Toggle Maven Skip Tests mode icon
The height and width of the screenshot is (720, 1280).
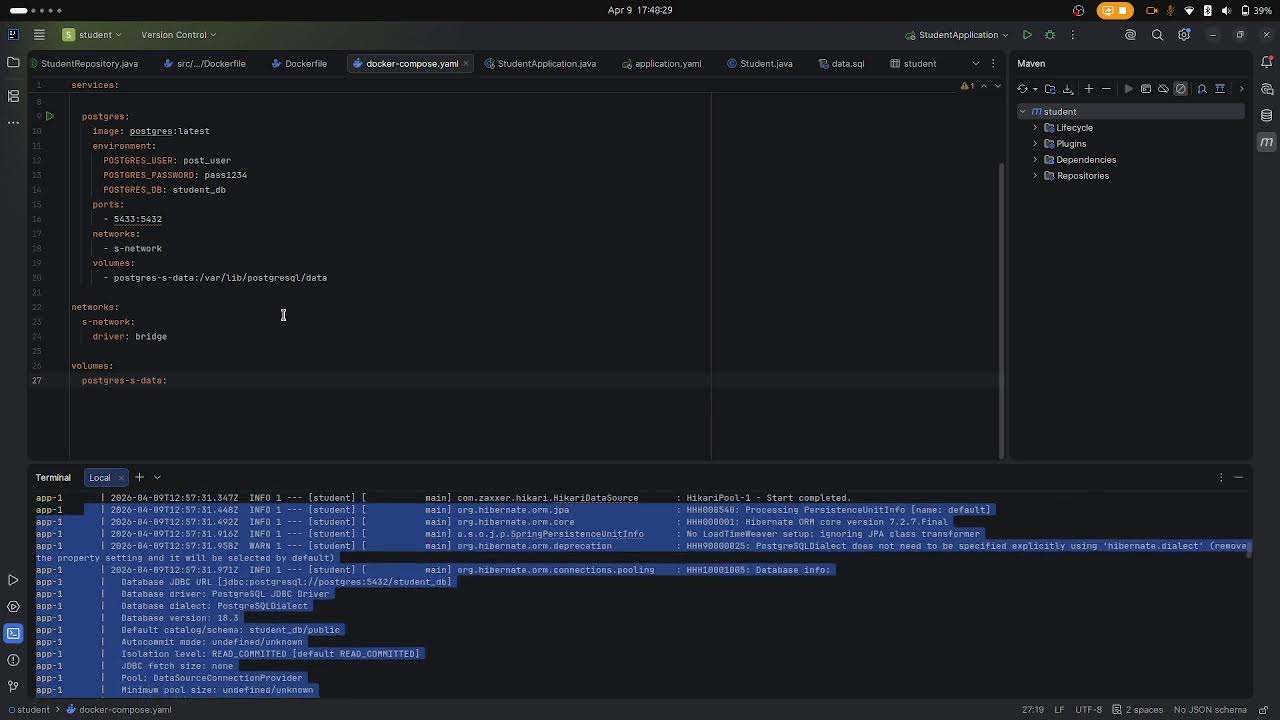click(x=1181, y=89)
